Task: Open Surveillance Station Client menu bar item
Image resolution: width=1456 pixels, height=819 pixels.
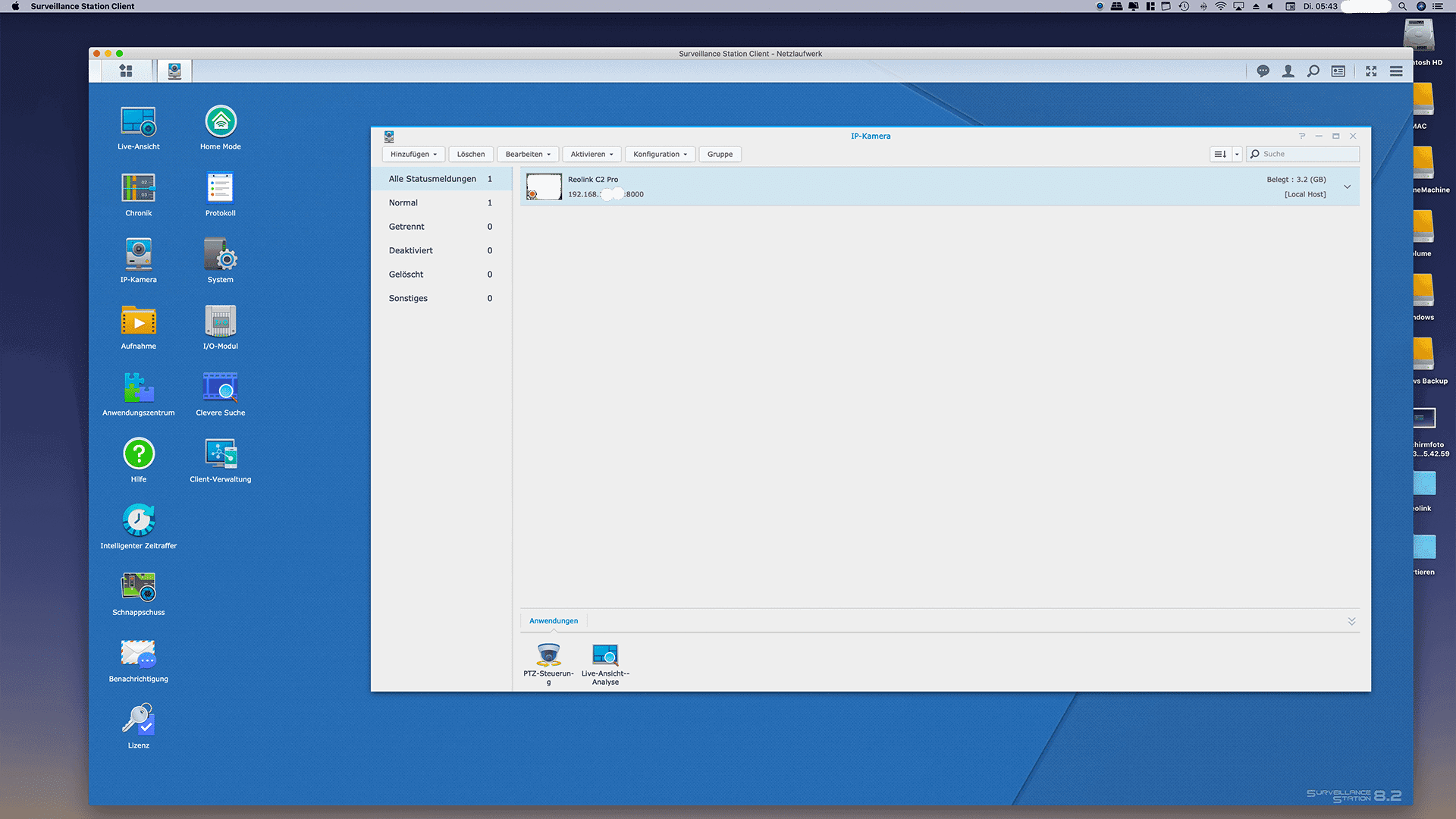Action: (x=82, y=6)
